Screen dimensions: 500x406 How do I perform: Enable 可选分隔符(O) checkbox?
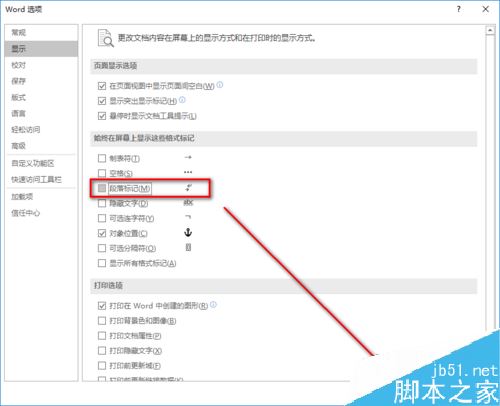click(x=102, y=248)
